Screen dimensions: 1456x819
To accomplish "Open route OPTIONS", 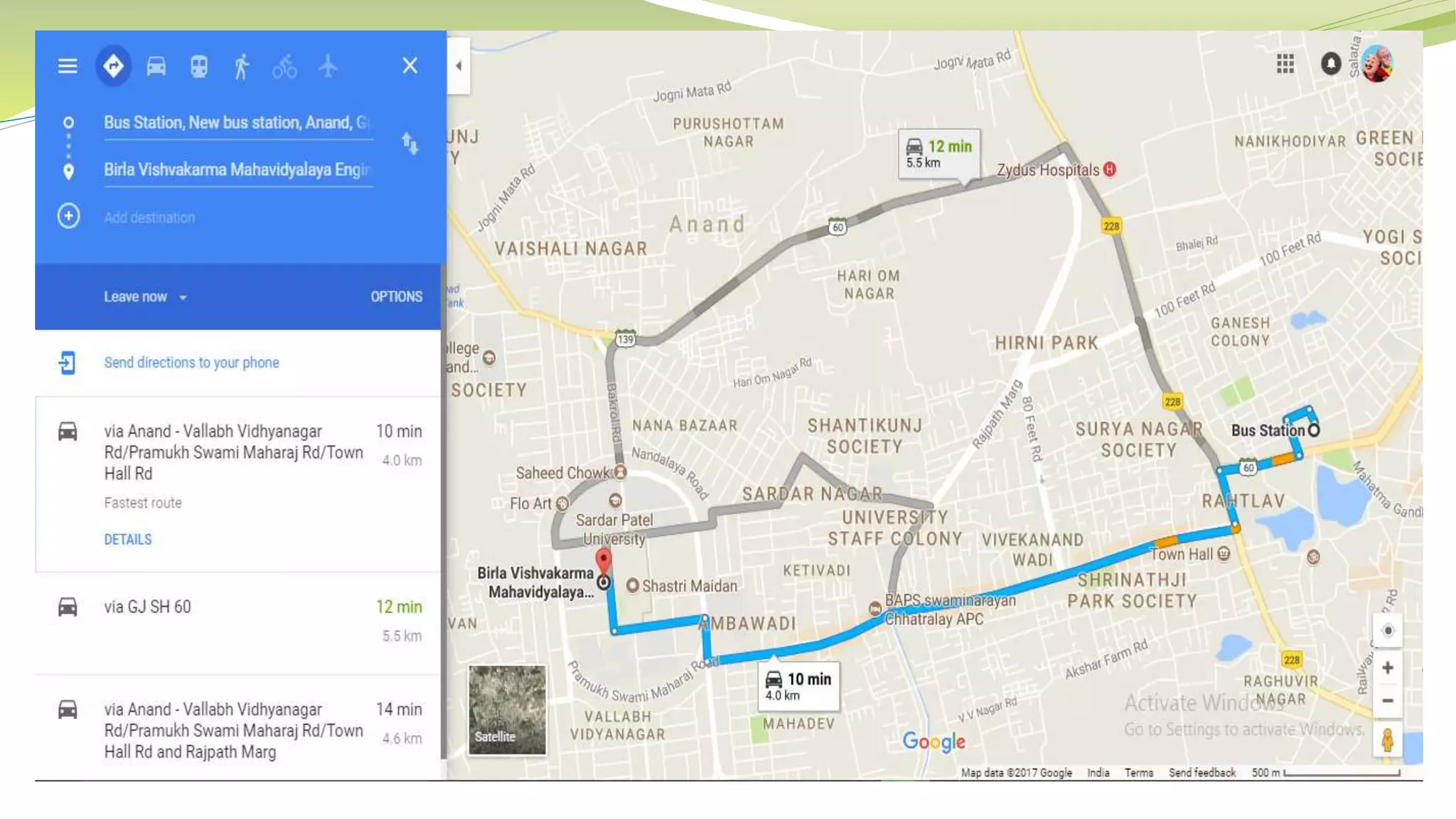I will pos(396,297).
